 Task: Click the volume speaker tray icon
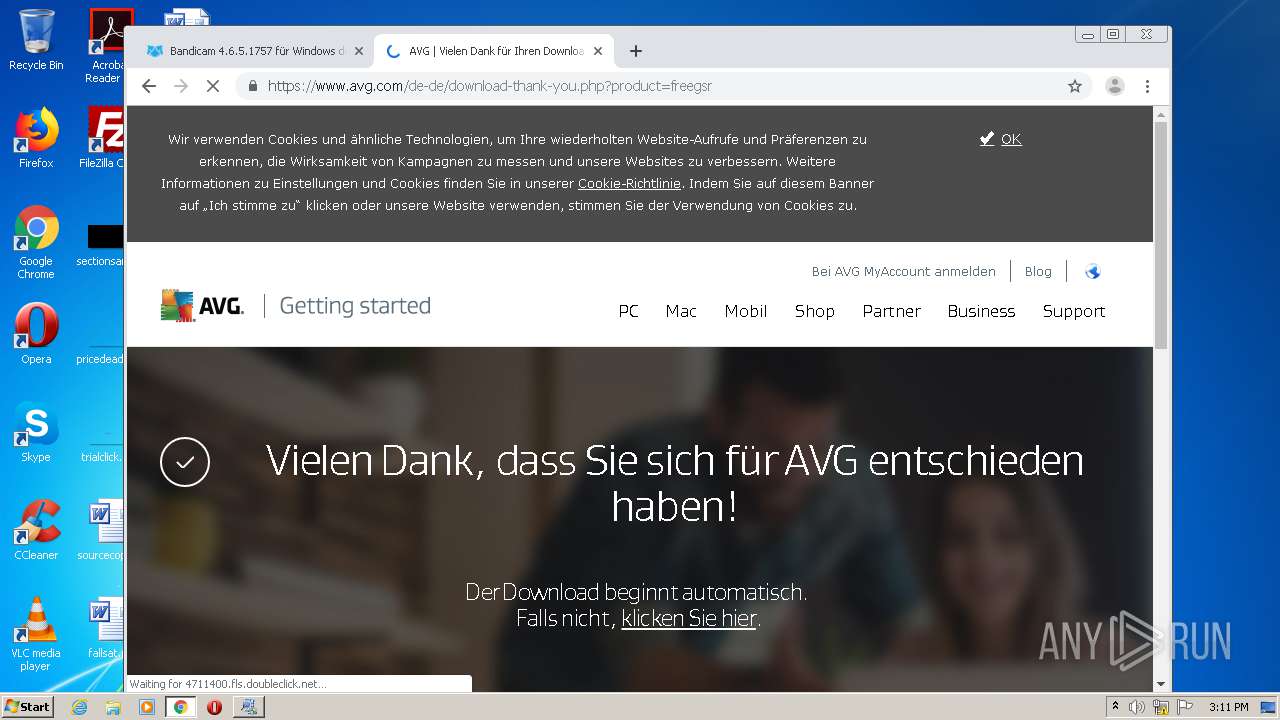1137,707
